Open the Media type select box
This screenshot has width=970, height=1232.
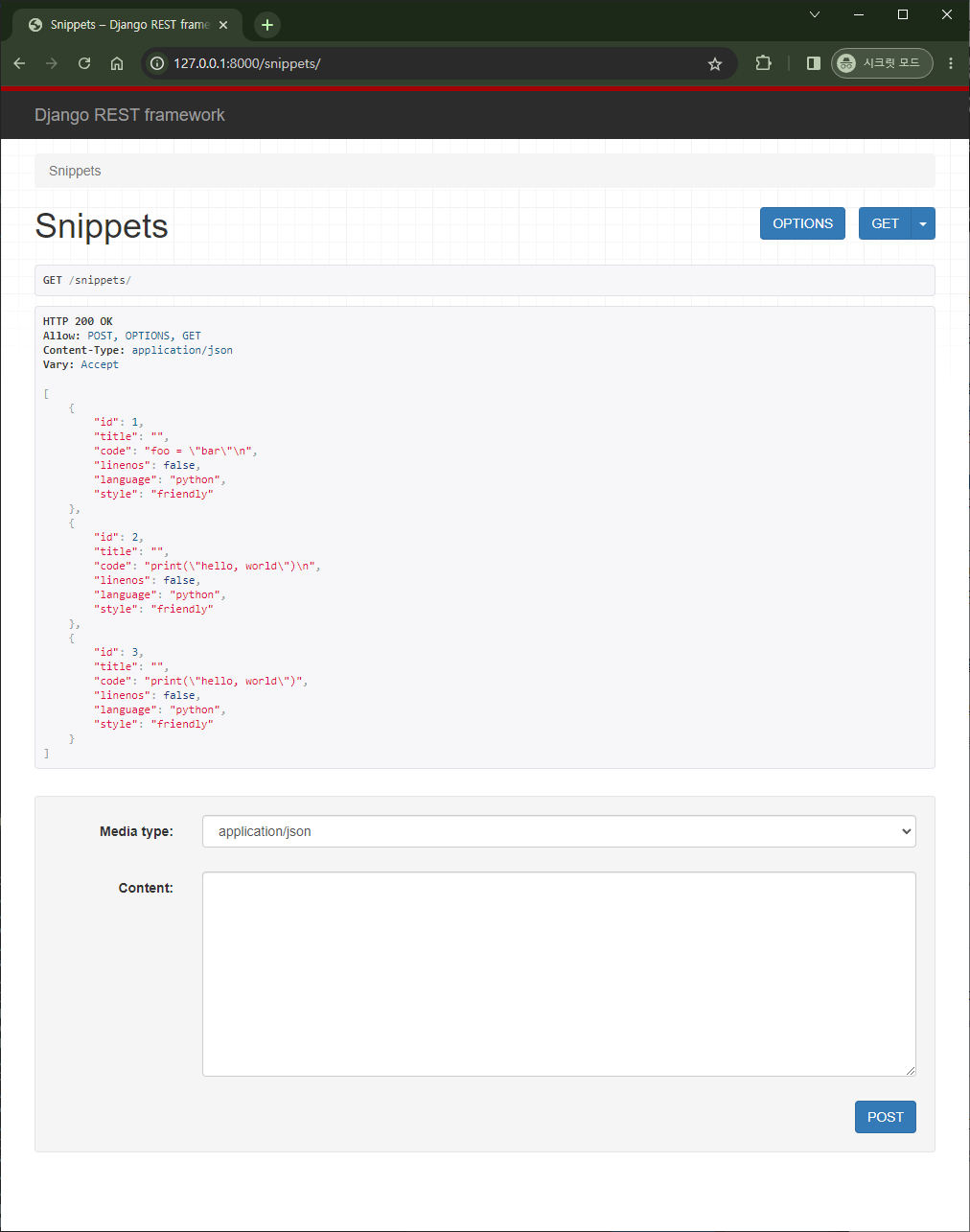(x=559, y=831)
